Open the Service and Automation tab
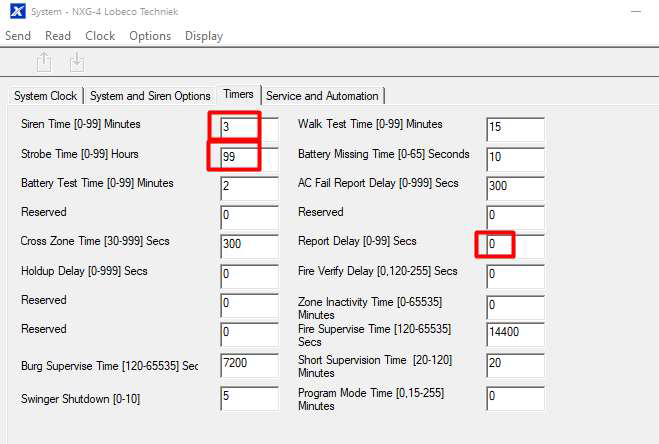 click(322, 96)
